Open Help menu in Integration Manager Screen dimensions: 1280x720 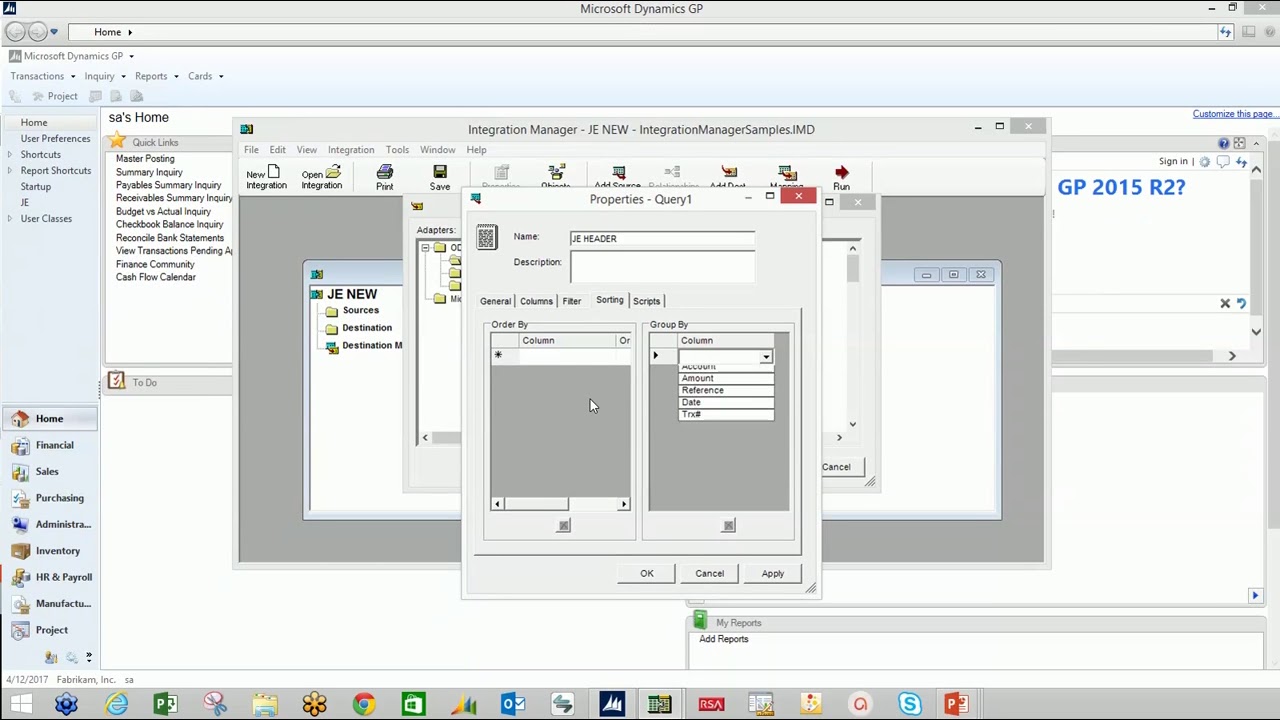(x=476, y=150)
